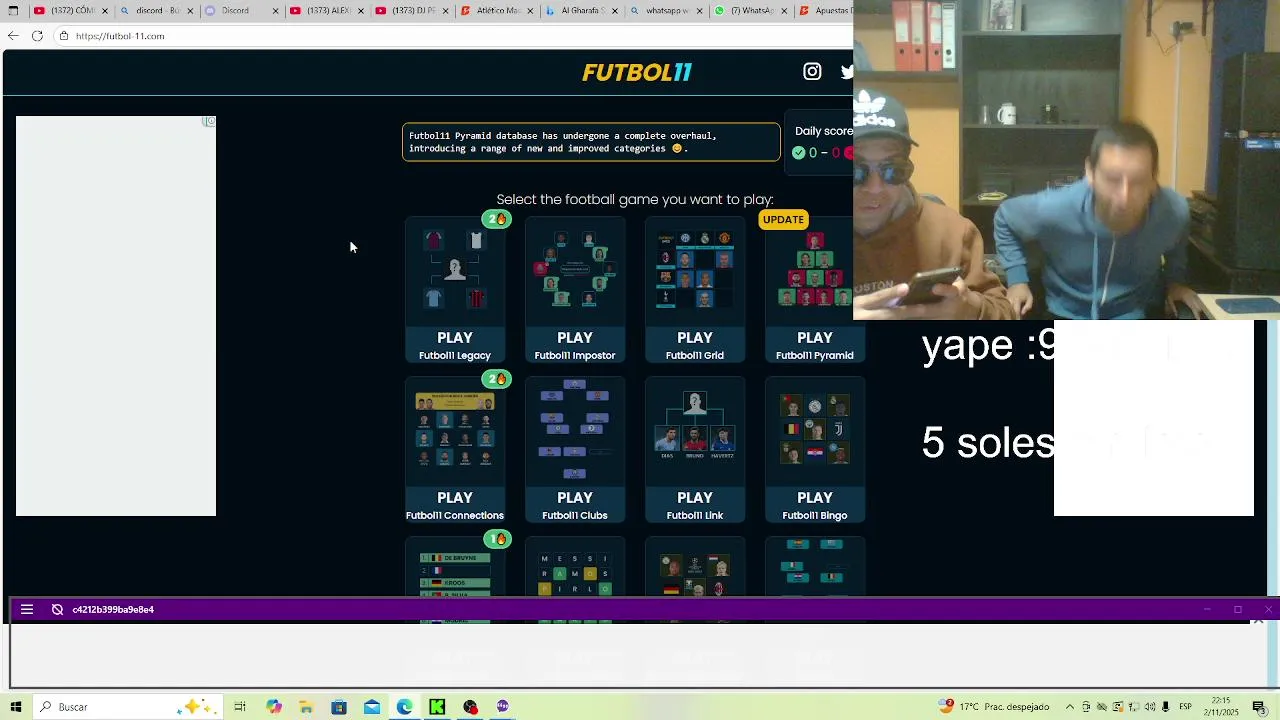Click the hidden-eye icon in purple bar
Viewport: 1280px width, 720px height.
pos(57,609)
